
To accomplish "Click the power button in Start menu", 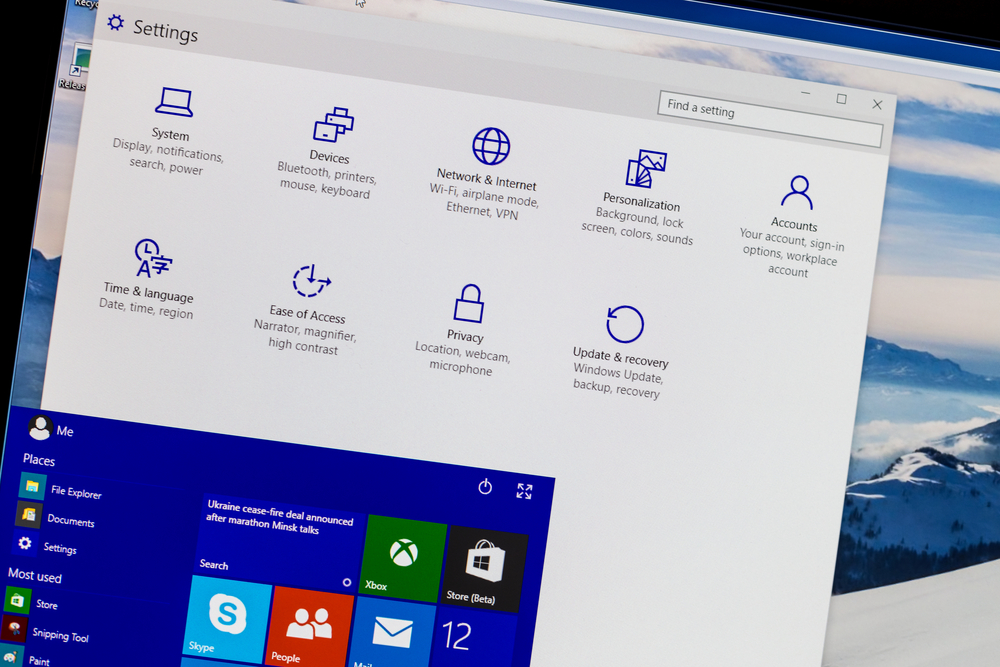I will [x=485, y=487].
